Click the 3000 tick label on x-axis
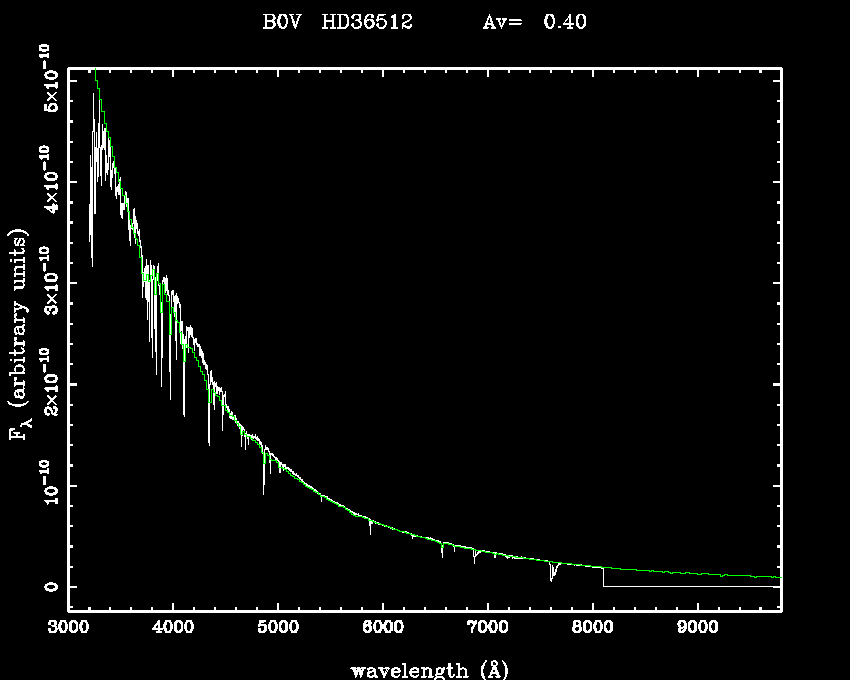Screen dimensions: 850x680 (x=68, y=628)
